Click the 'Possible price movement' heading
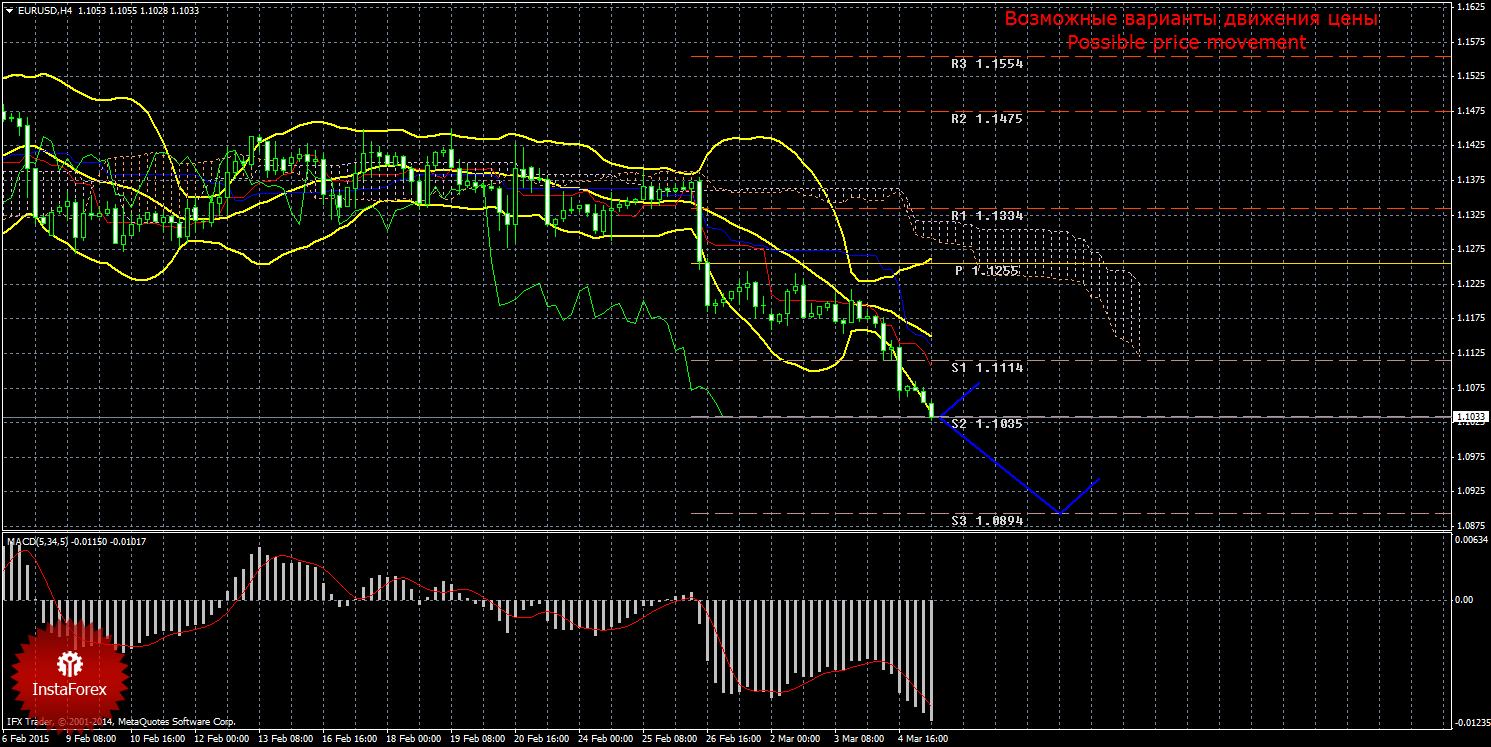The height and width of the screenshot is (747, 1491). click(x=1187, y=42)
